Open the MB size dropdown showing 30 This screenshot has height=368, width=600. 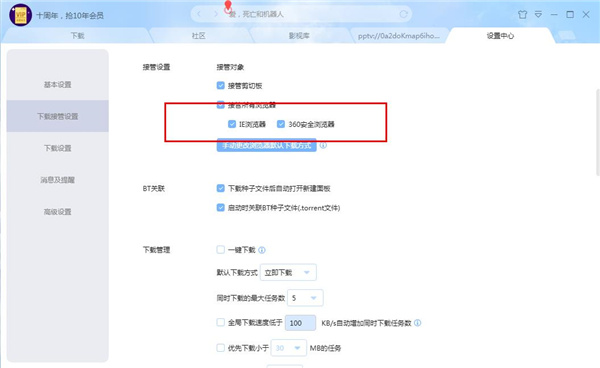pos(289,348)
